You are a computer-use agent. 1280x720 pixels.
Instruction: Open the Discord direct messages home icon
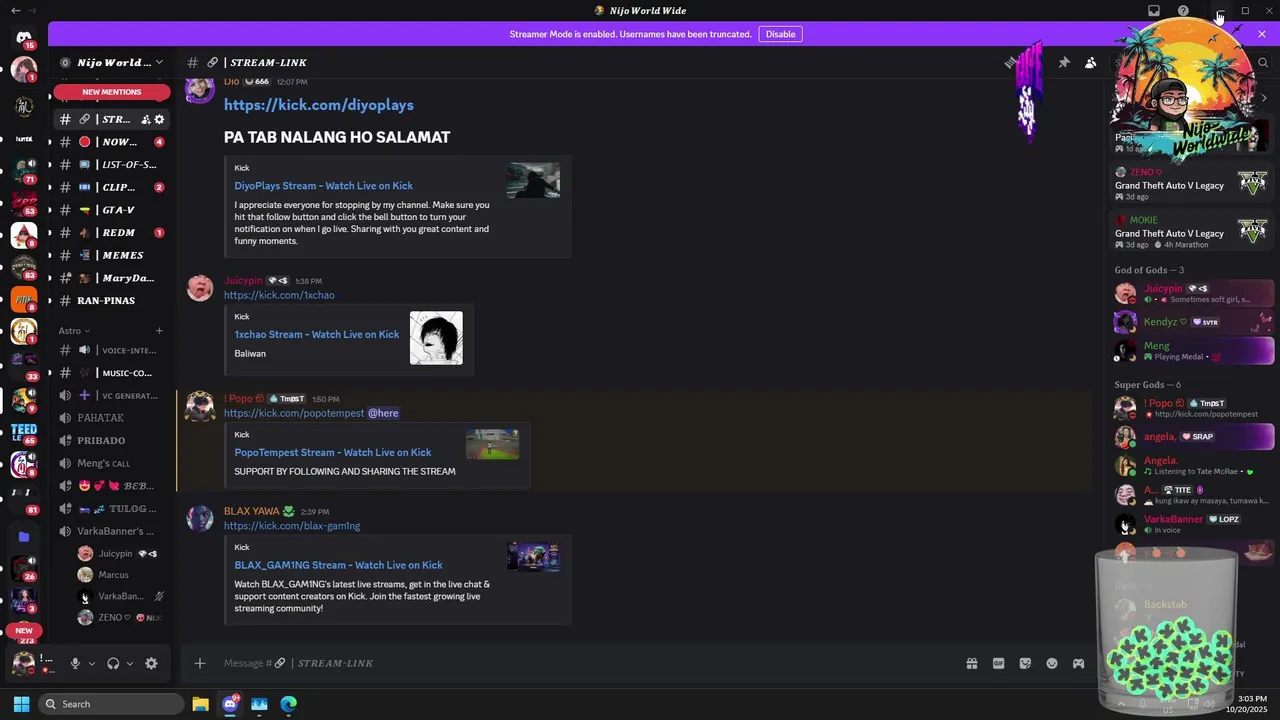pos(24,38)
